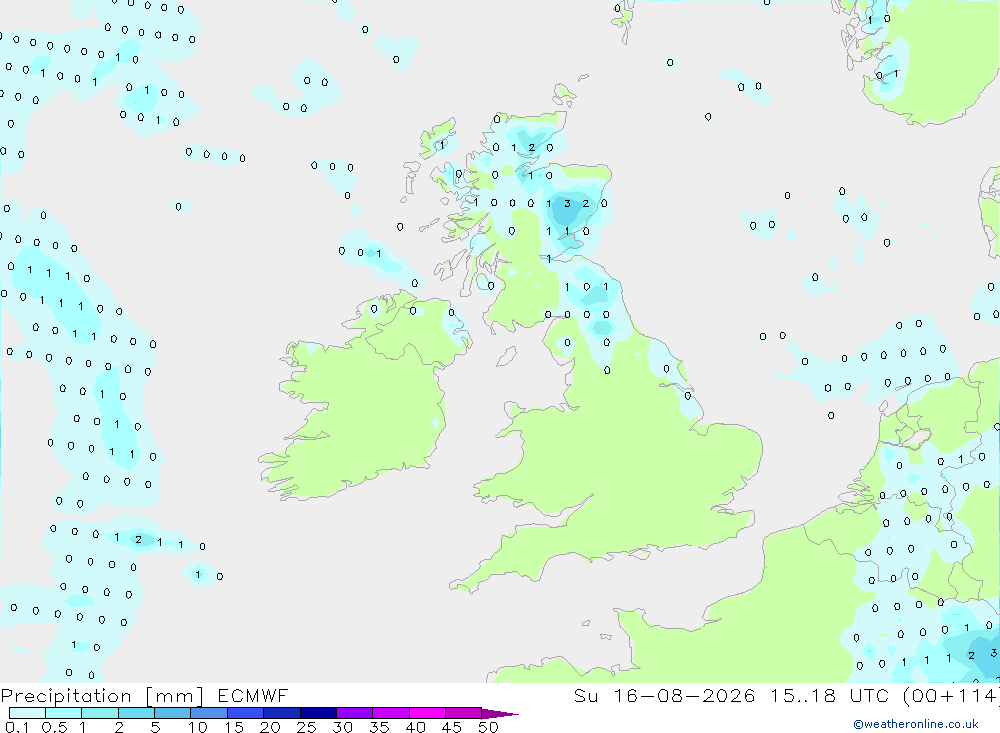Select the 5–10 mm legend color box

173,713
